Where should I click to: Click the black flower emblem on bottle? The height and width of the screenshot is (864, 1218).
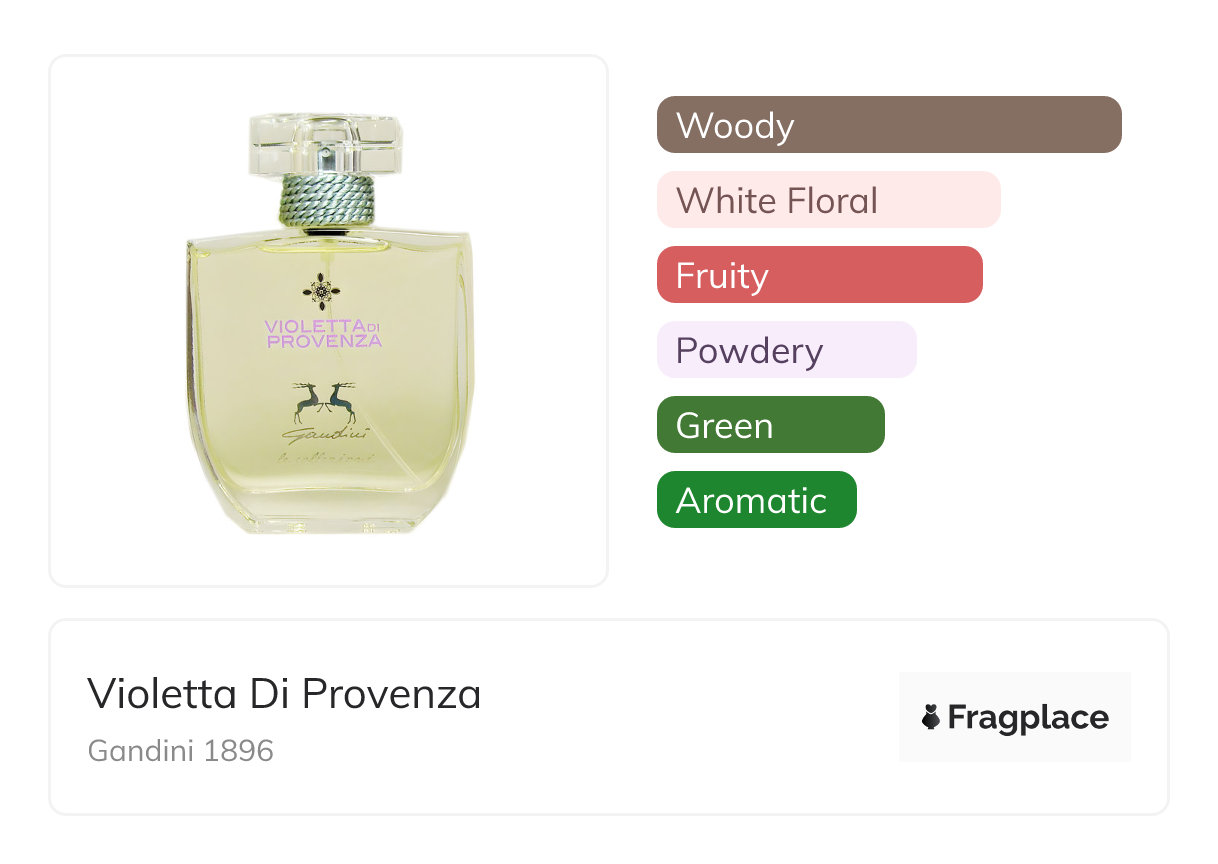[321, 292]
